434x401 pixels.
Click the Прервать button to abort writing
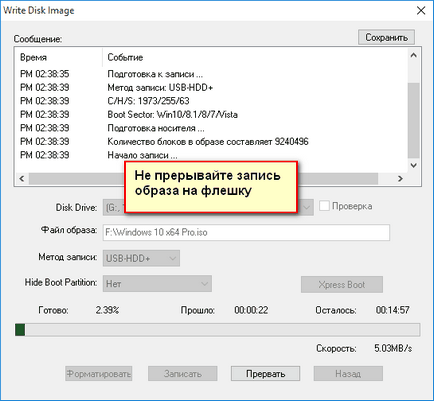[x=265, y=374]
